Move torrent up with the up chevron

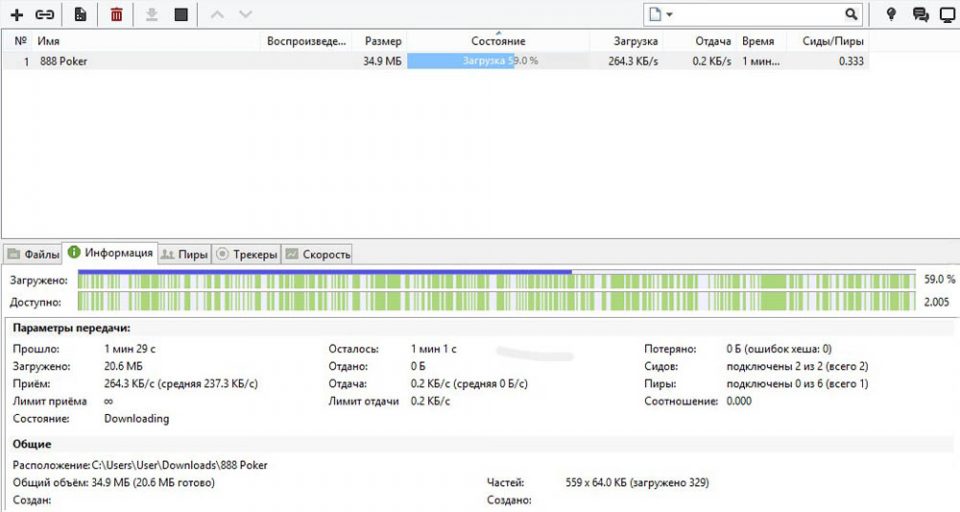click(x=217, y=14)
